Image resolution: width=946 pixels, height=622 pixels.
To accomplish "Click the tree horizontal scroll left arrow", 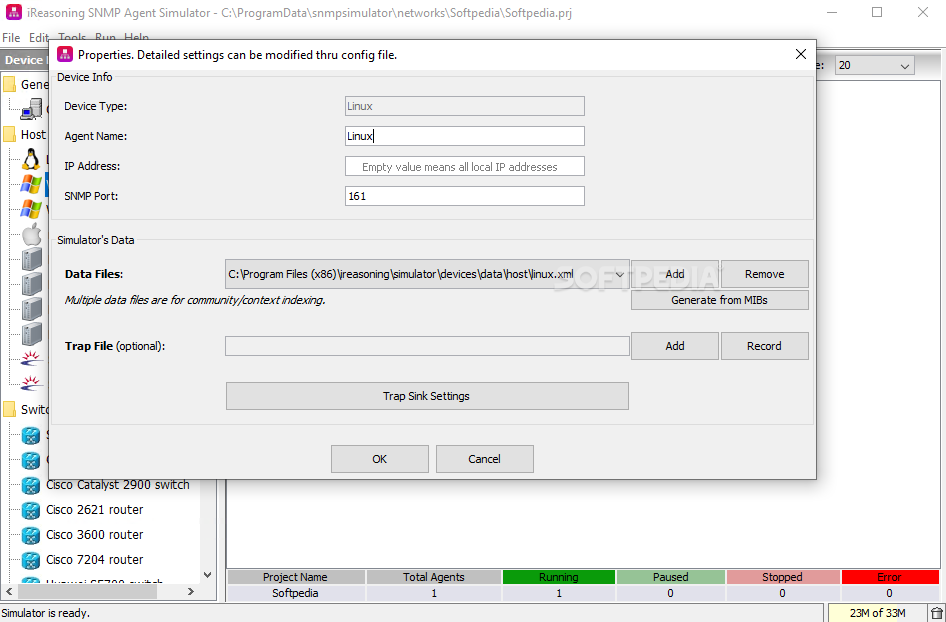I will (7, 592).
